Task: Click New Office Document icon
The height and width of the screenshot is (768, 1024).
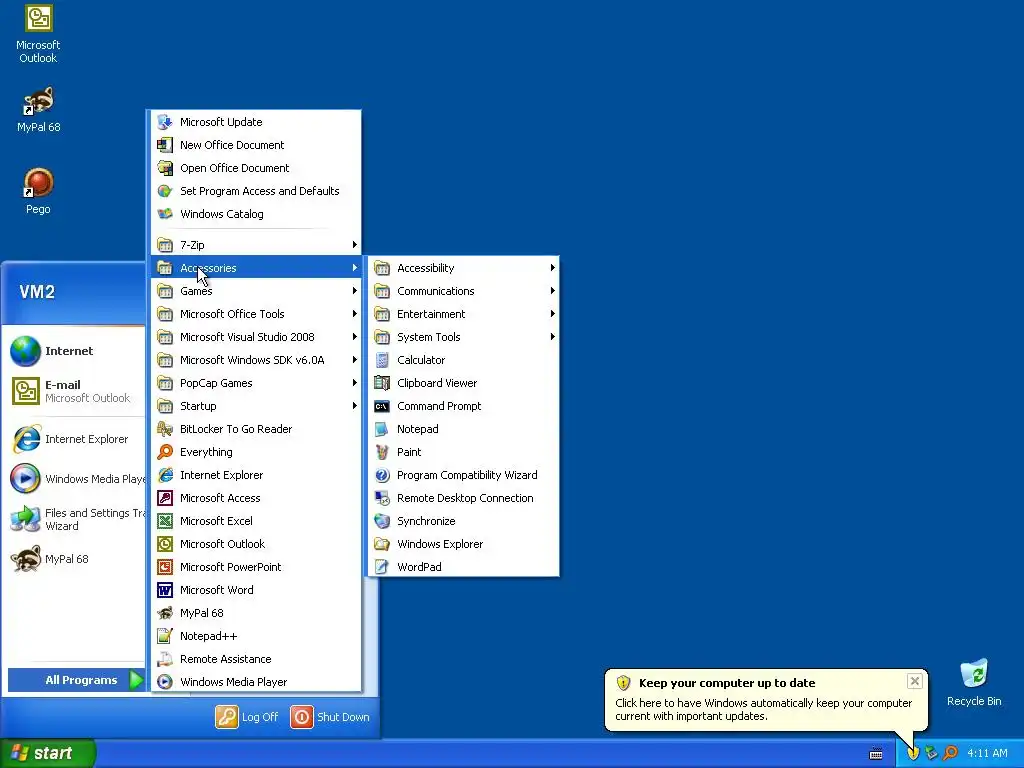Action: [165, 145]
